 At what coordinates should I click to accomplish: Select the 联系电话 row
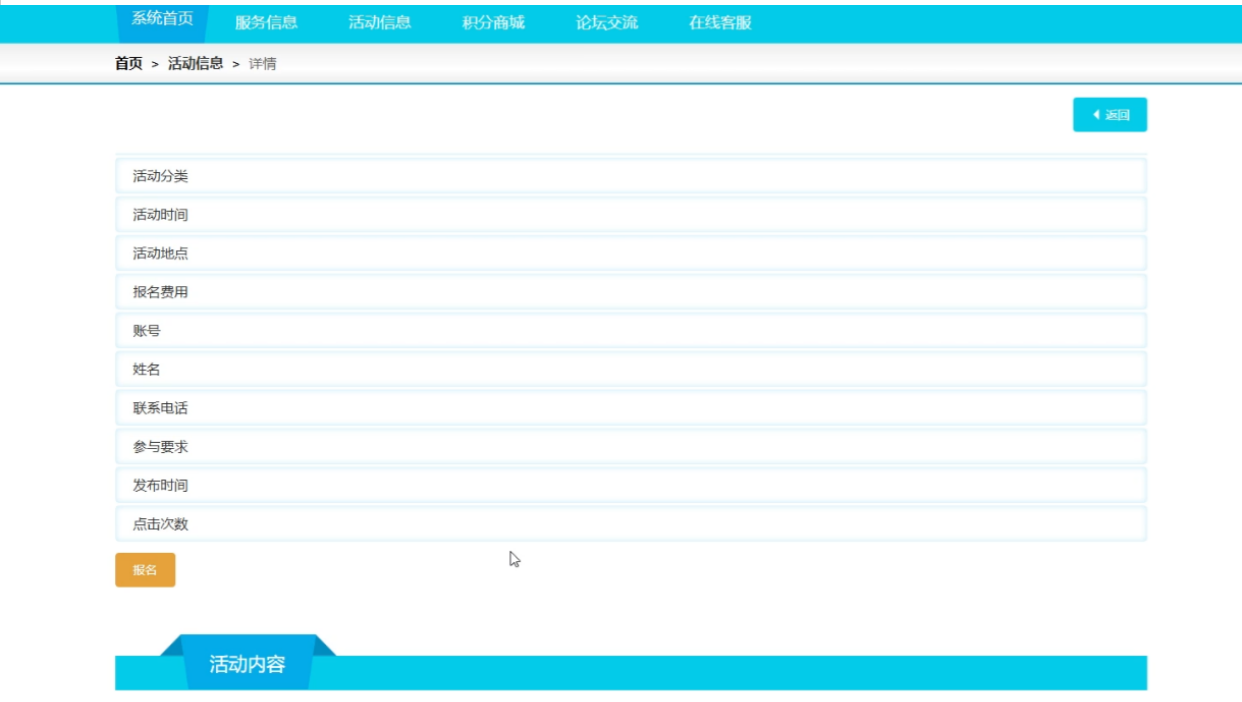click(x=631, y=408)
